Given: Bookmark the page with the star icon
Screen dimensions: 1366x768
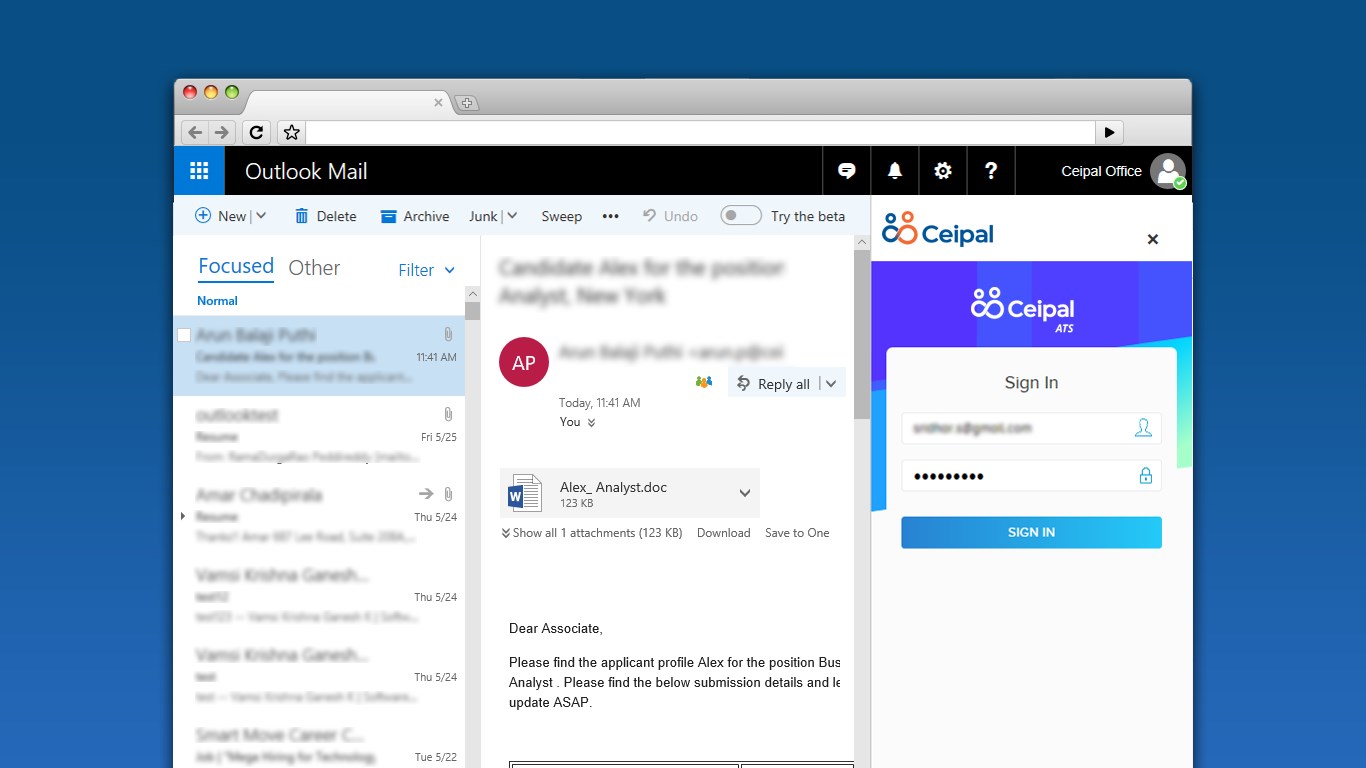Looking at the screenshot, I should 291,132.
